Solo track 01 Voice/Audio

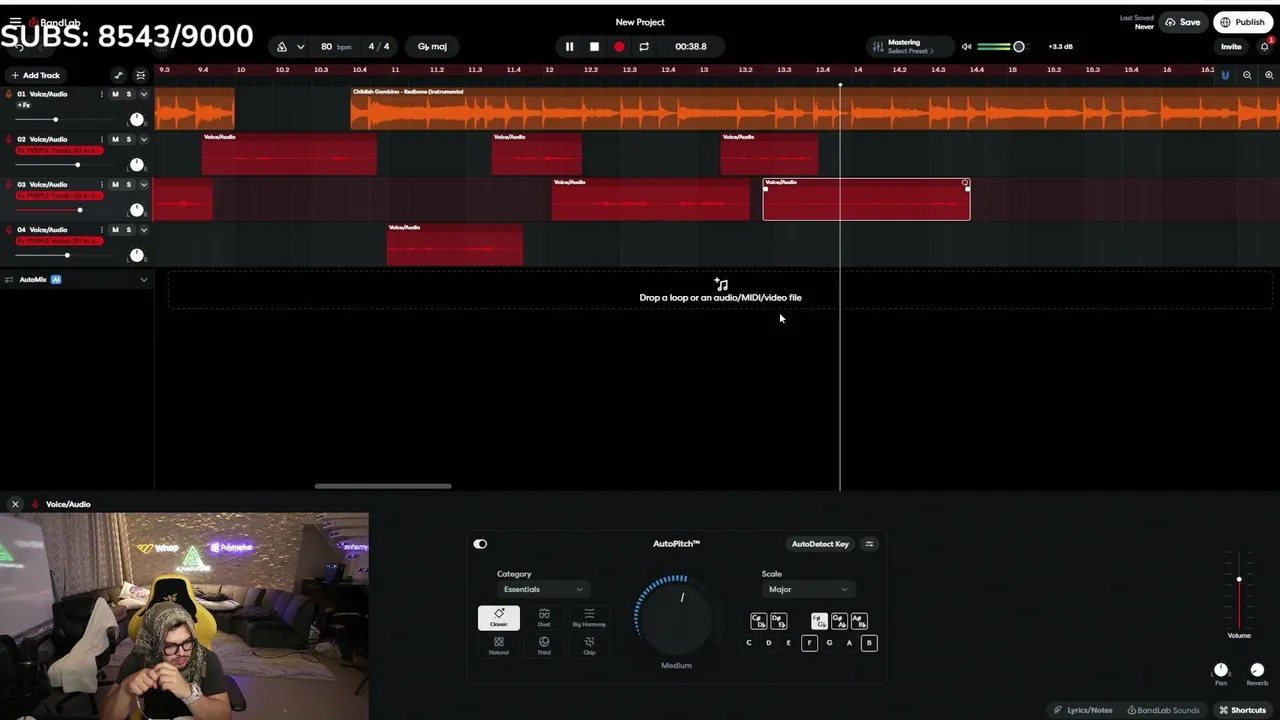tap(128, 94)
